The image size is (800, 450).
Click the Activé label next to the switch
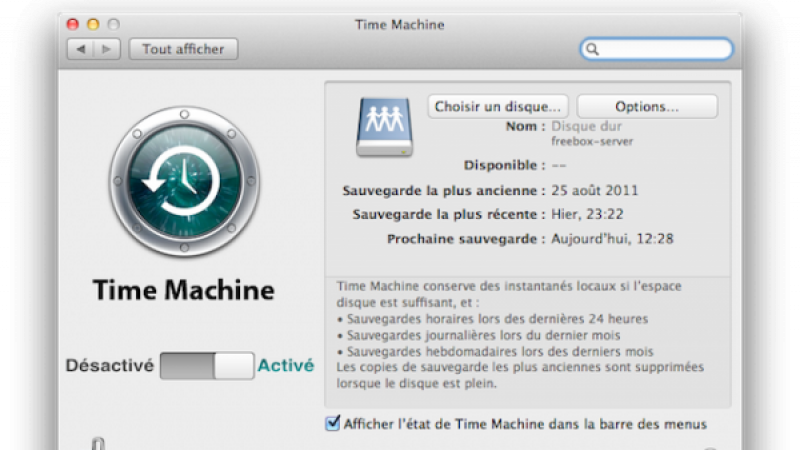[x=286, y=365]
